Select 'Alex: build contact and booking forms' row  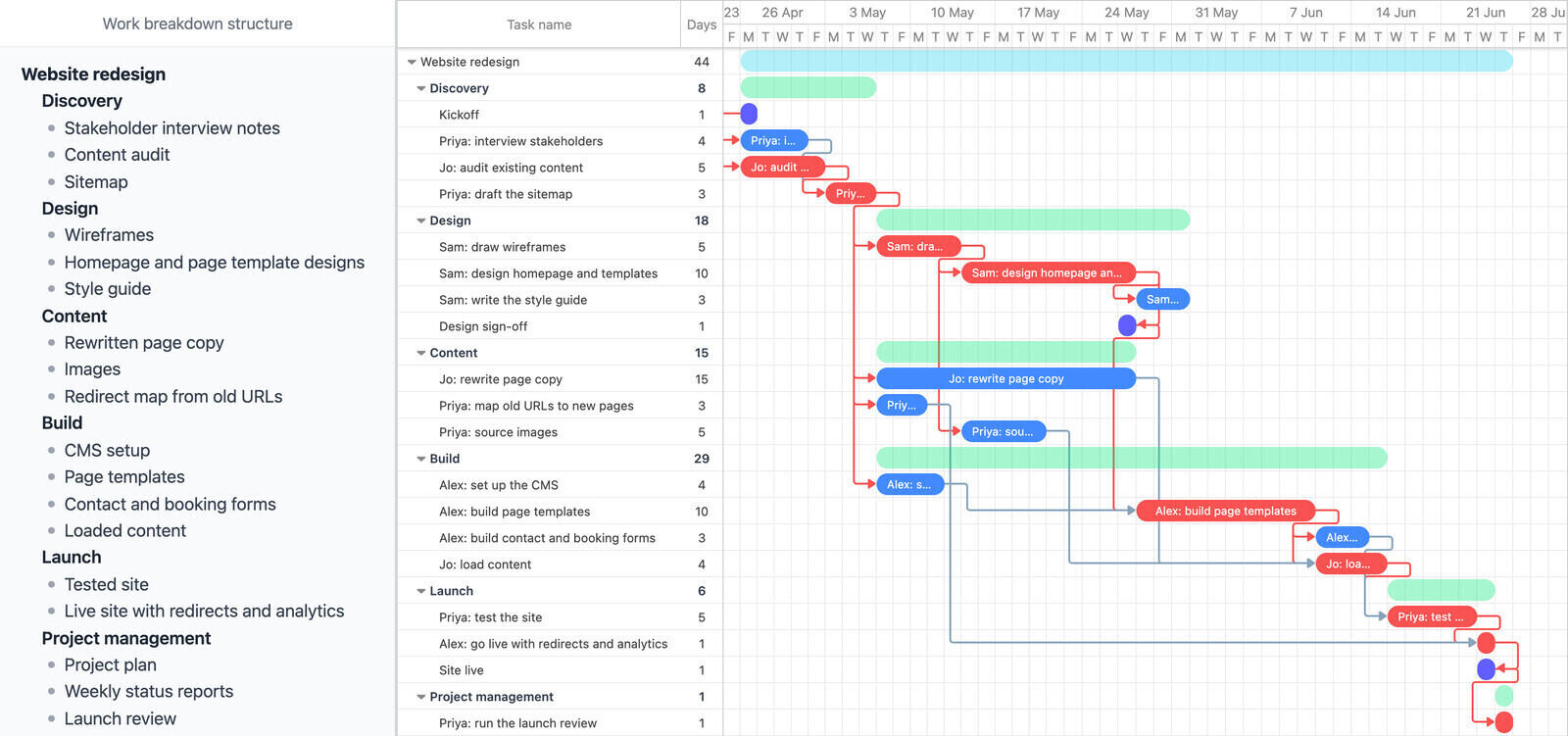coord(560,538)
